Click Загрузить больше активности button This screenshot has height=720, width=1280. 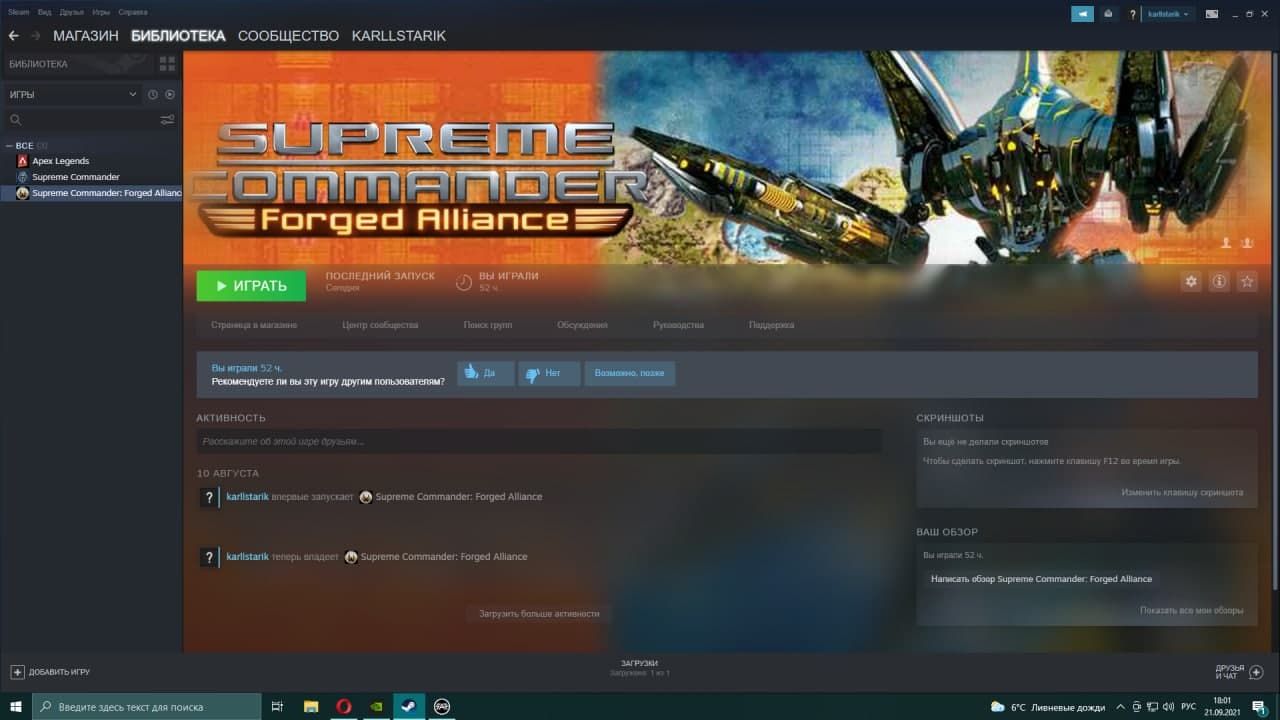(539, 613)
